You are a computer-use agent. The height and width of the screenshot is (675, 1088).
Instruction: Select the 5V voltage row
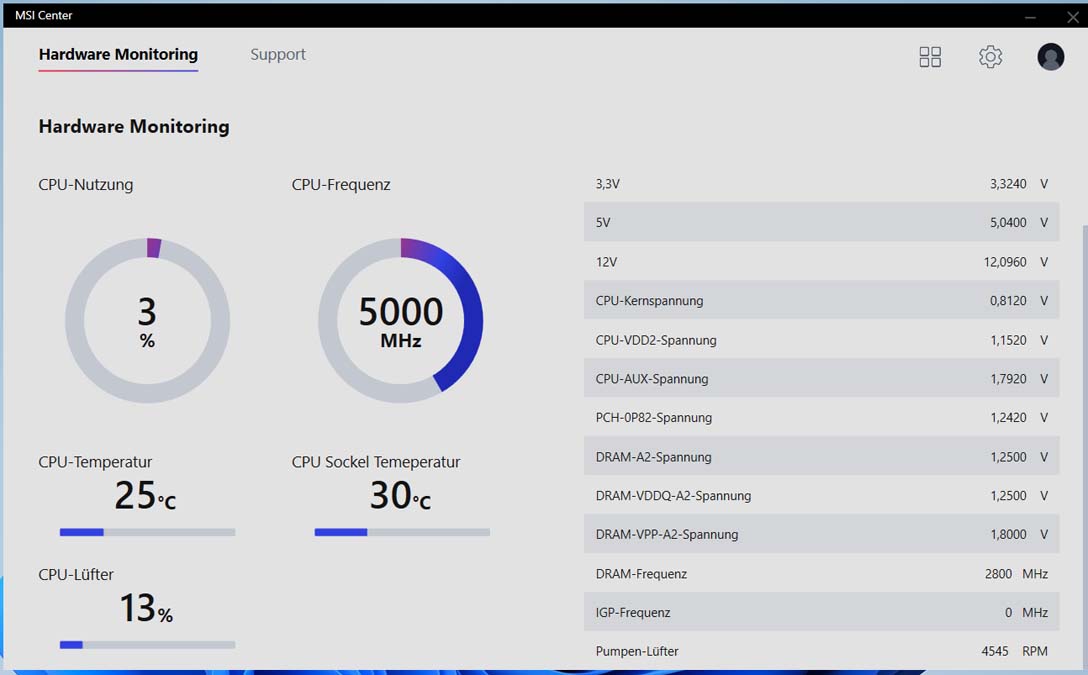[822, 222]
